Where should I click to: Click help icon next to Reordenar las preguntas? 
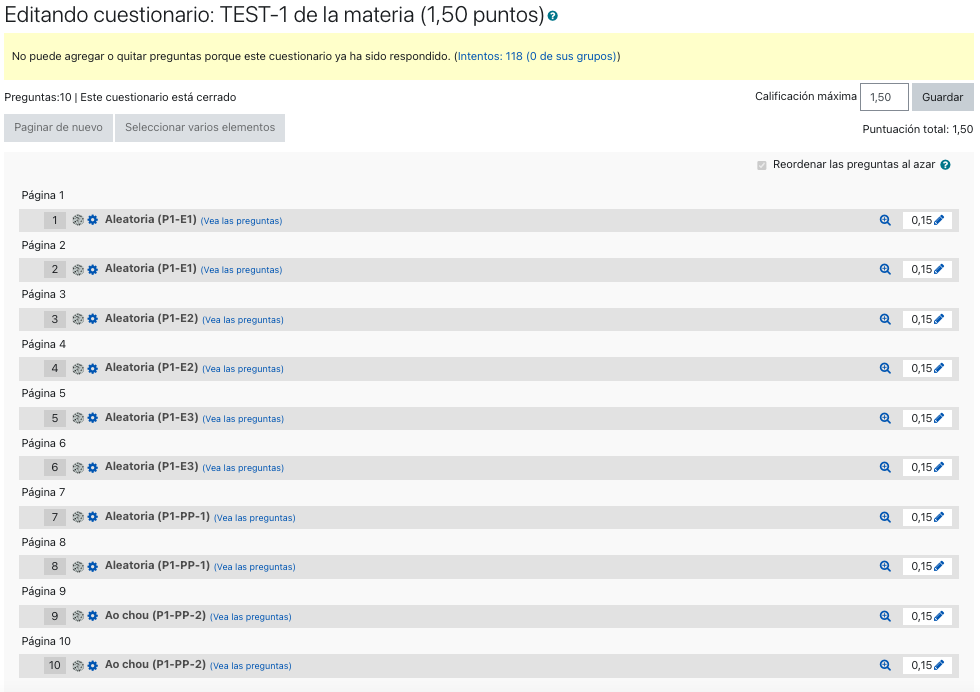tap(946, 165)
